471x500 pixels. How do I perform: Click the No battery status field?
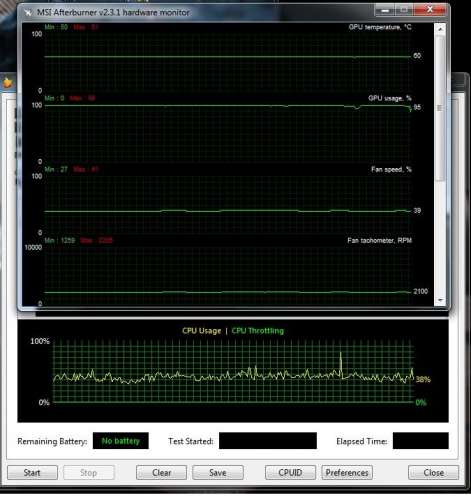click(x=121, y=441)
